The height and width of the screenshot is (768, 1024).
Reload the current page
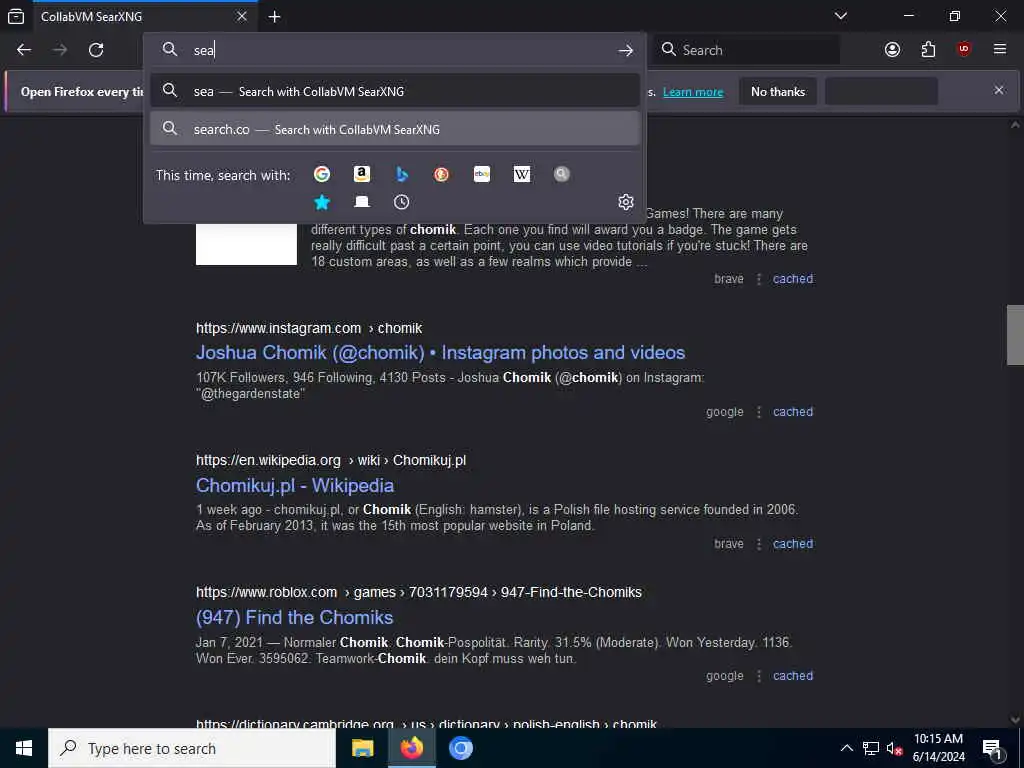(96, 50)
